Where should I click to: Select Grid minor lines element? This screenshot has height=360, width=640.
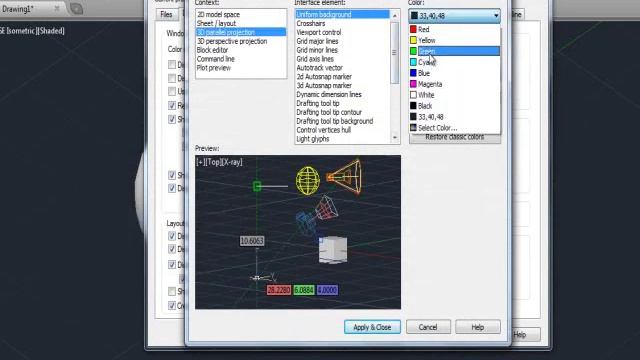pyautogui.click(x=342, y=50)
